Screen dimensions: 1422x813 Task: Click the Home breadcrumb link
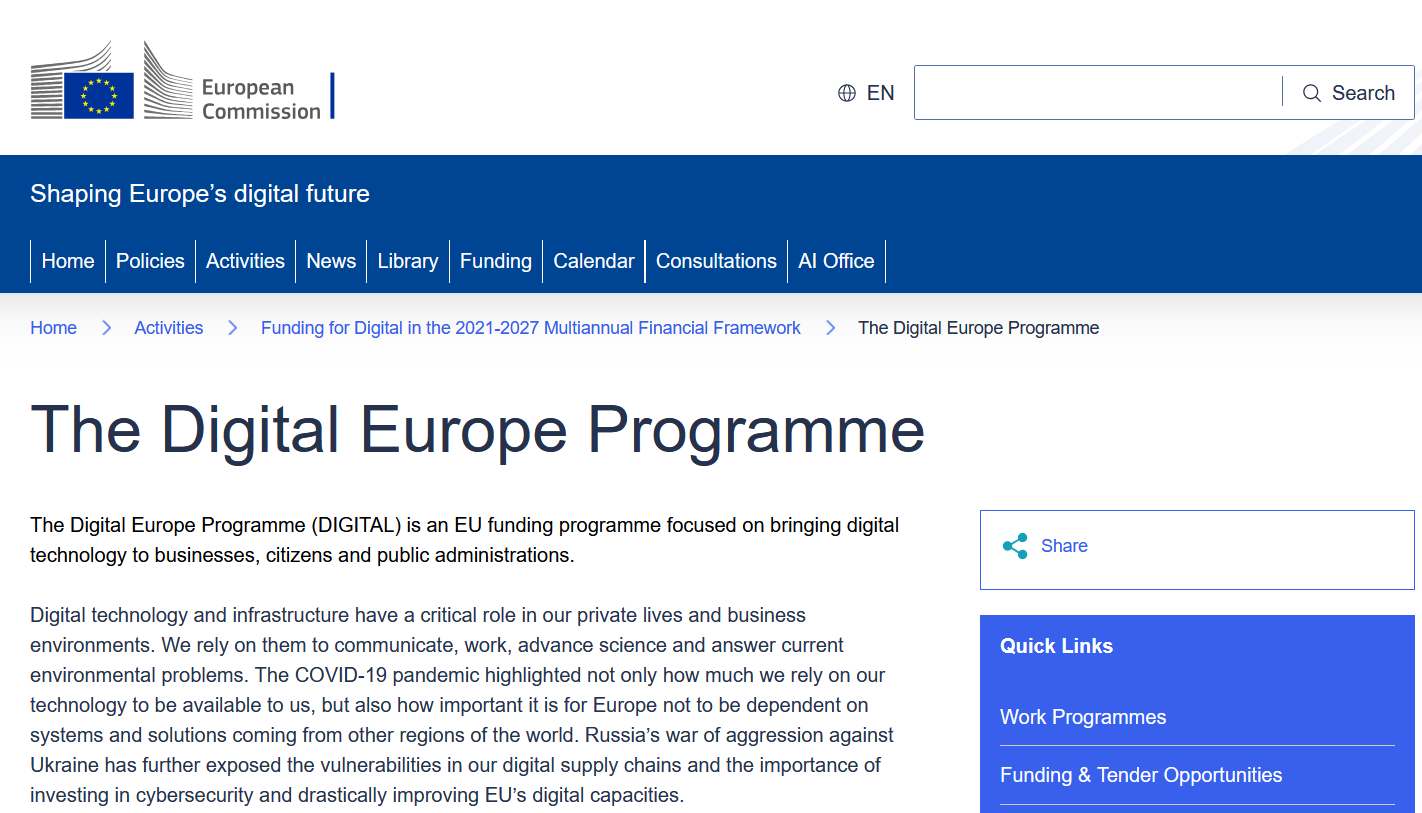54,328
